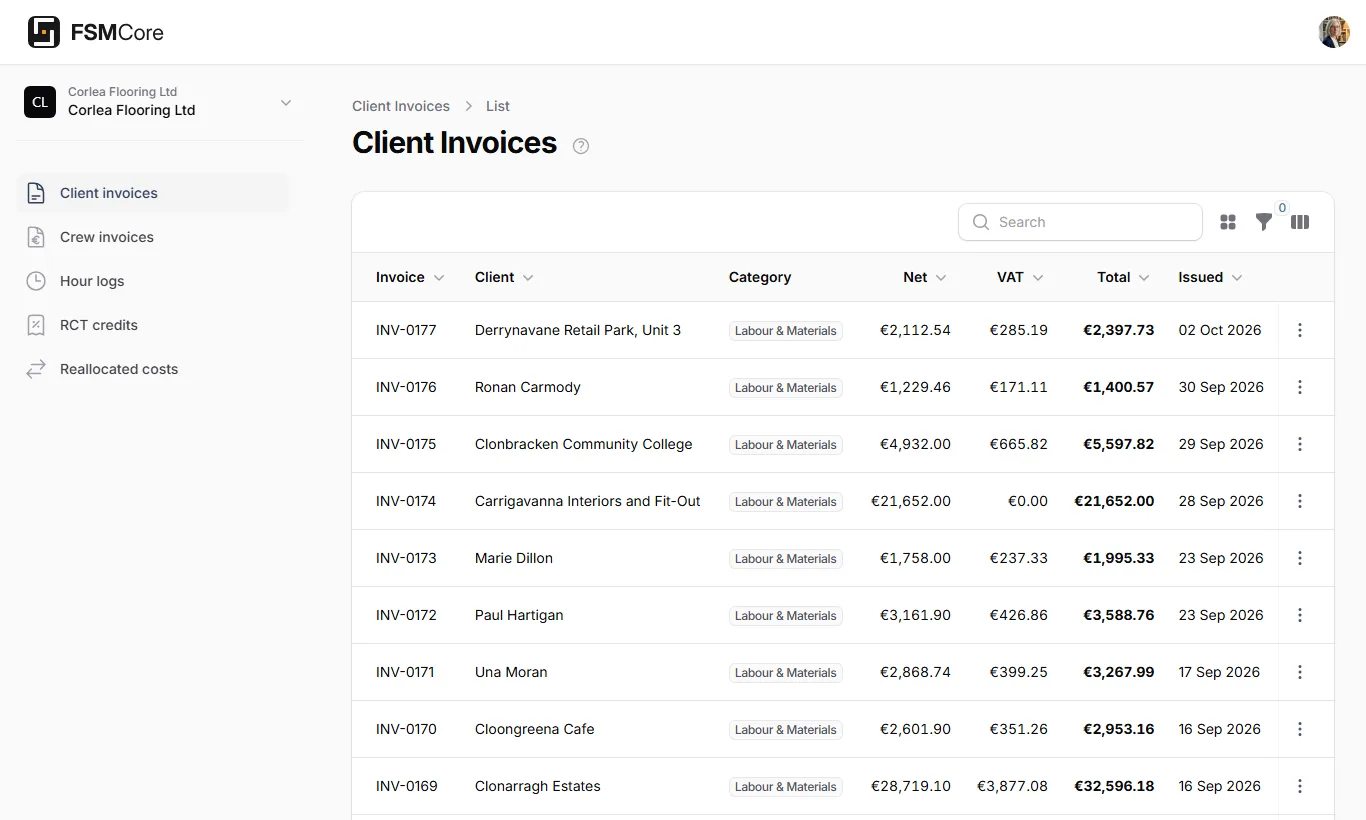Click the List breadcrumb
This screenshot has height=820, width=1366.
498,106
